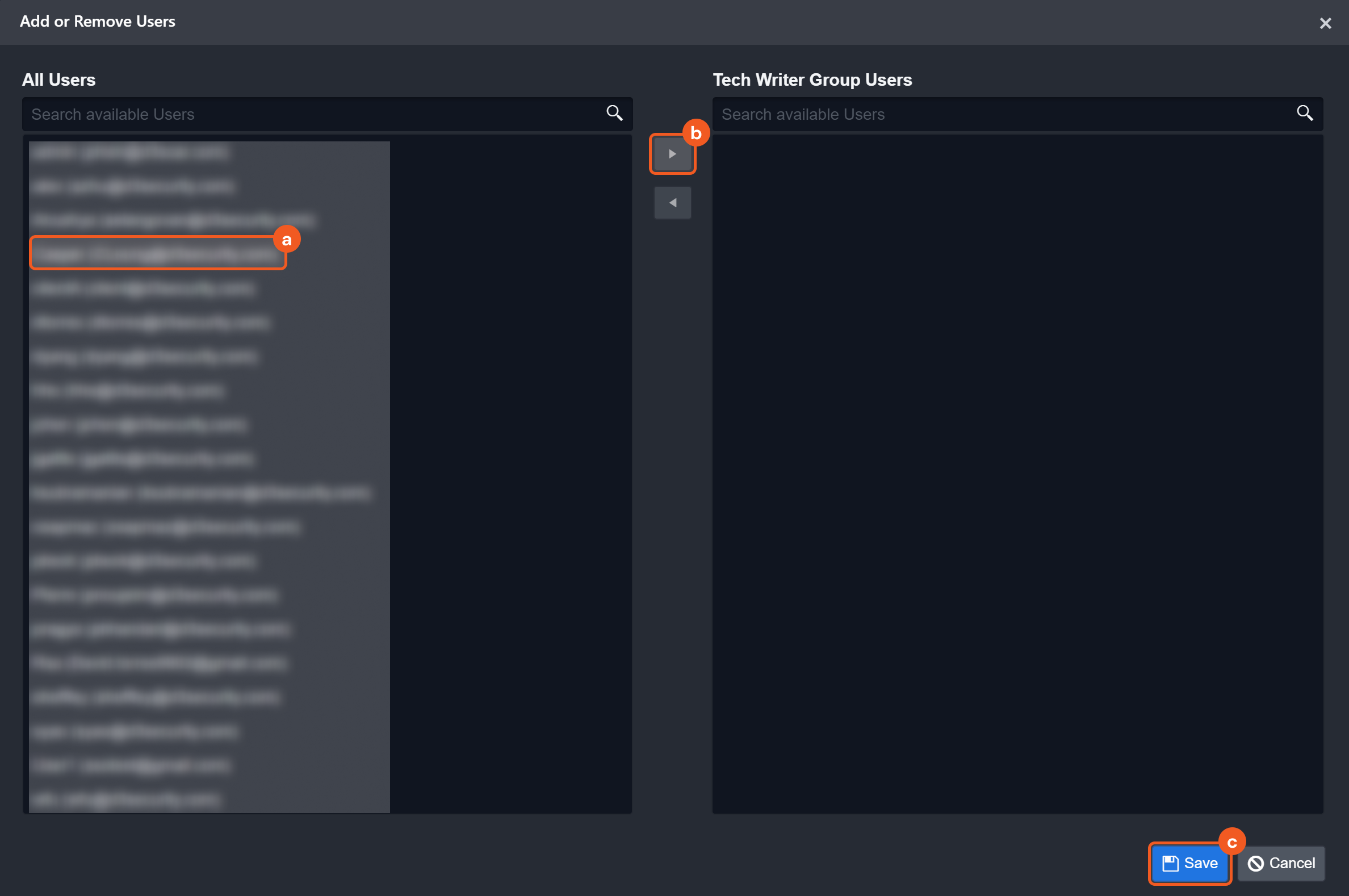
Task: Click the orange 'b' callout badge
Action: point(696,133)
